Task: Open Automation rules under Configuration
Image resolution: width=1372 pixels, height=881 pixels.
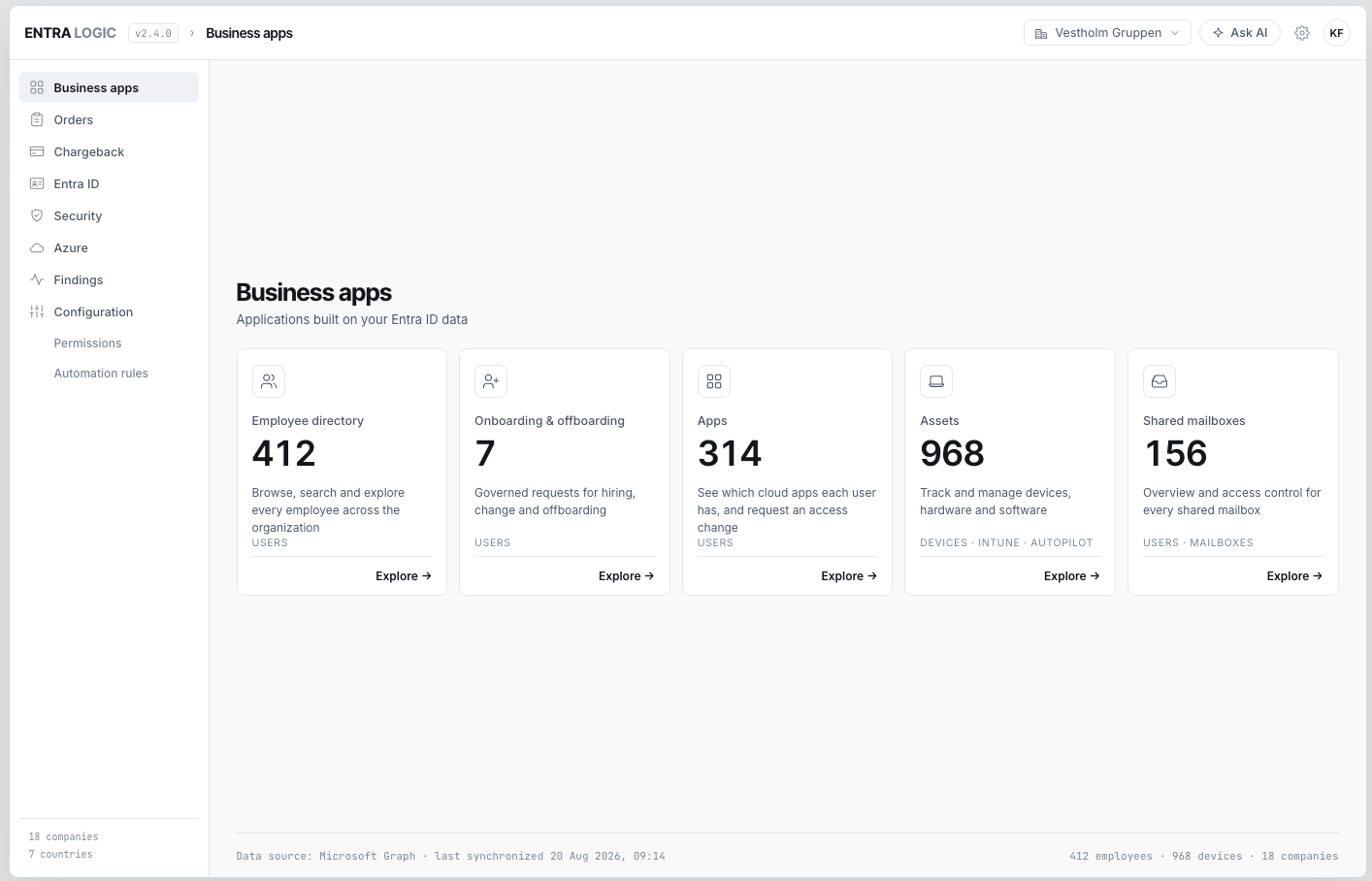Action: 101,374
